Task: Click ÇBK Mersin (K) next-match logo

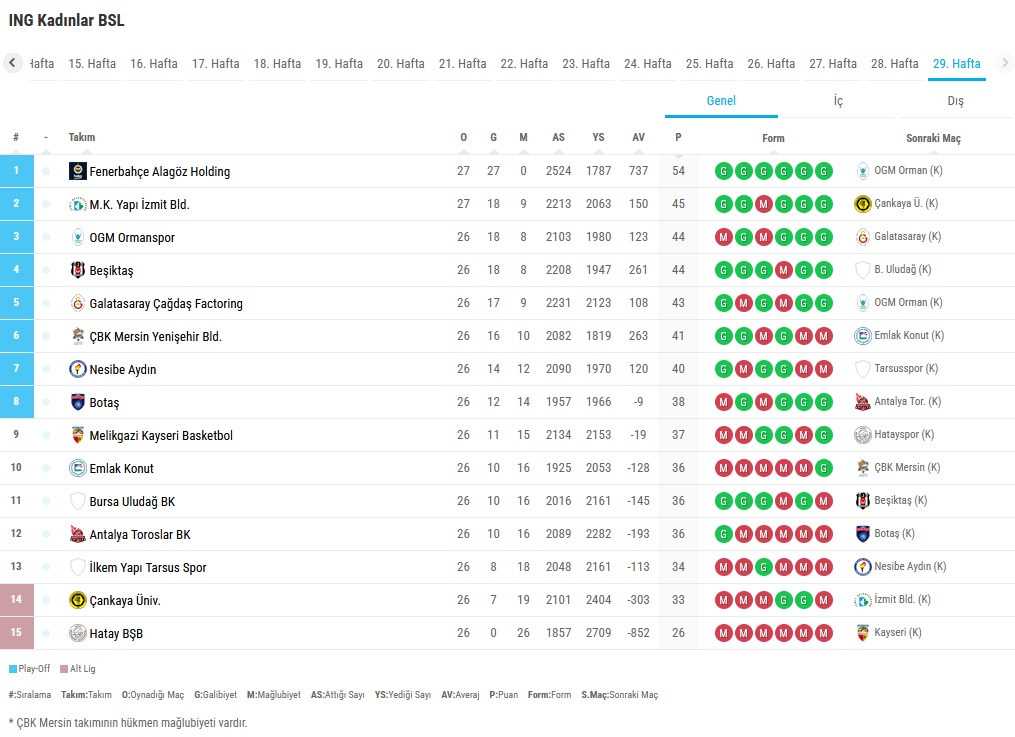Action: [x=862, y=468]
